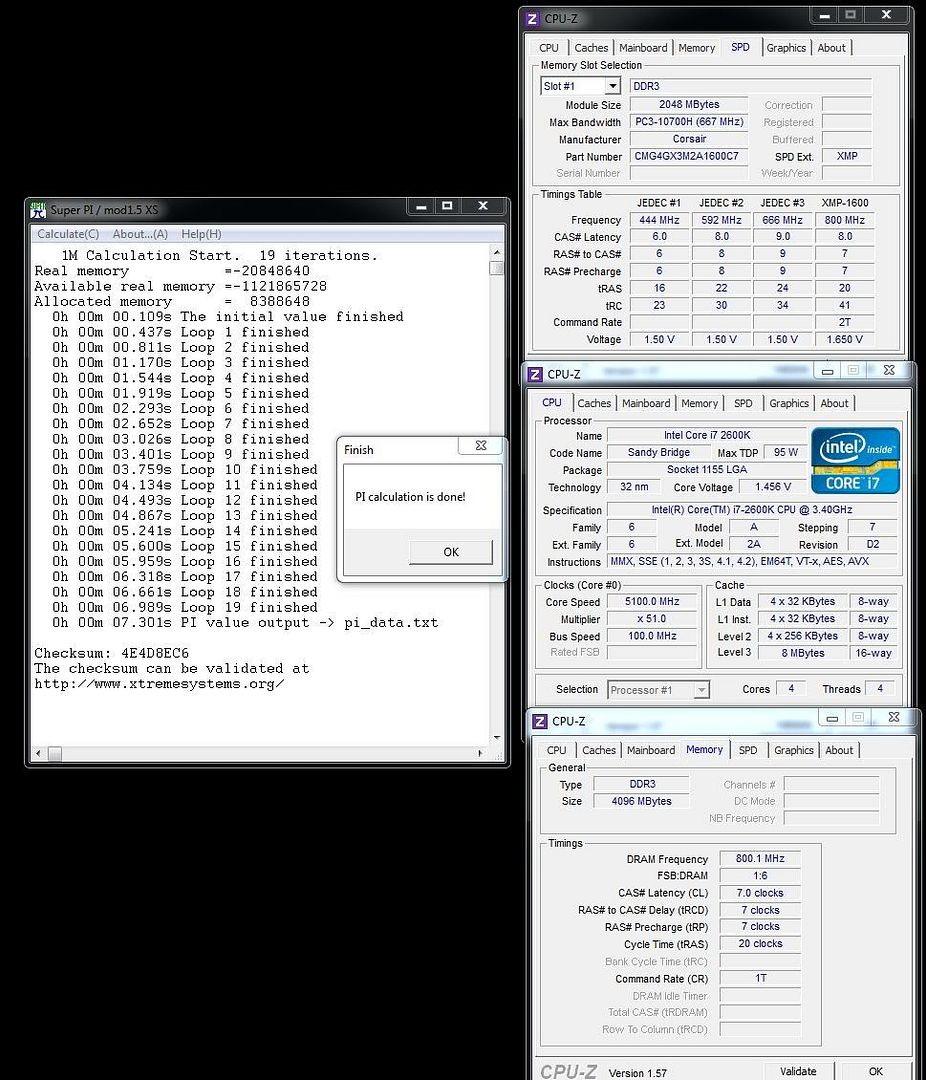Open Graphics tab in middle CPU-Z window
Viewport: 926px width, 1080px height.
(x=789, y=403)
